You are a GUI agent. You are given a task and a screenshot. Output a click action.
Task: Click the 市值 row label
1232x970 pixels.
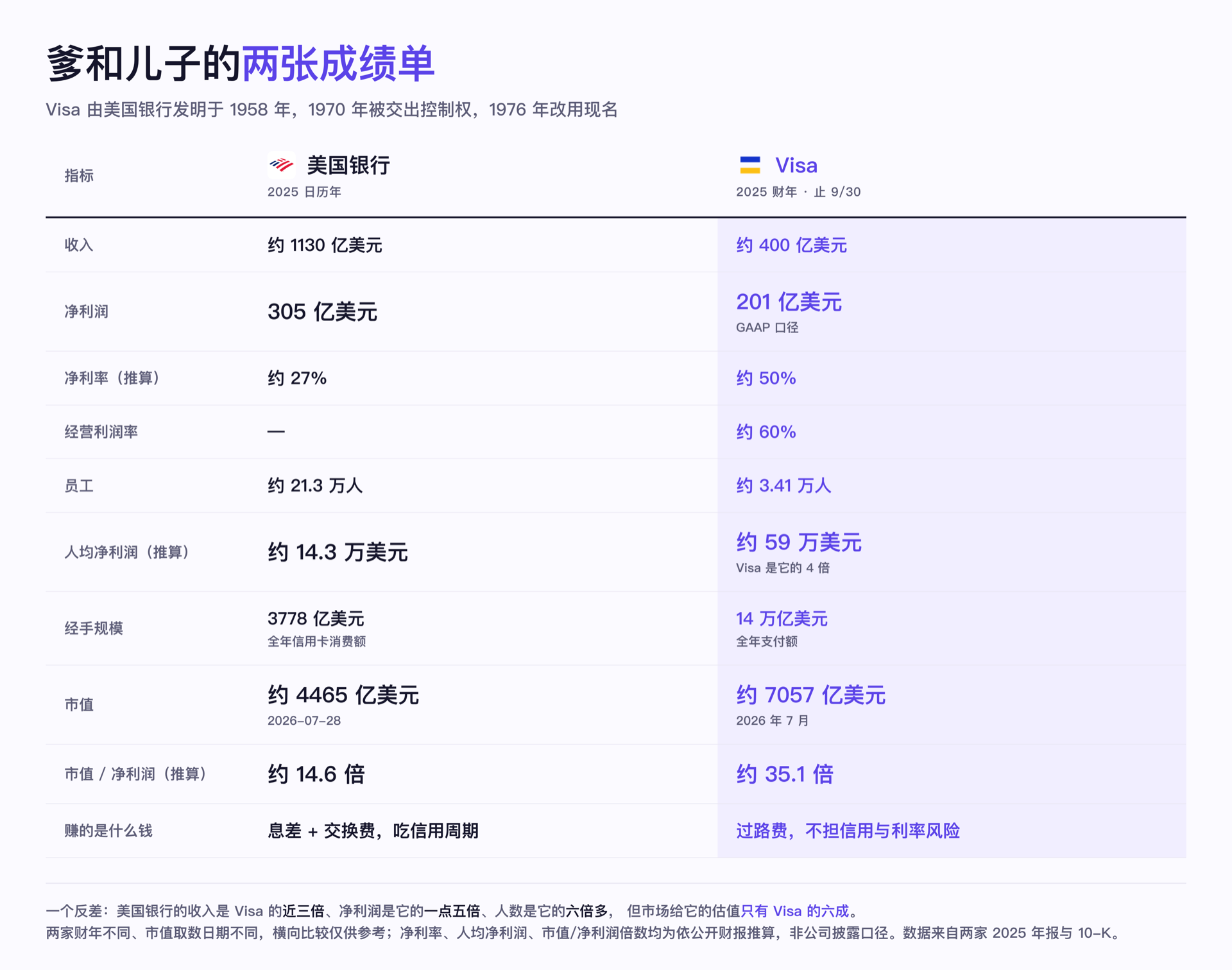point(79,705)
